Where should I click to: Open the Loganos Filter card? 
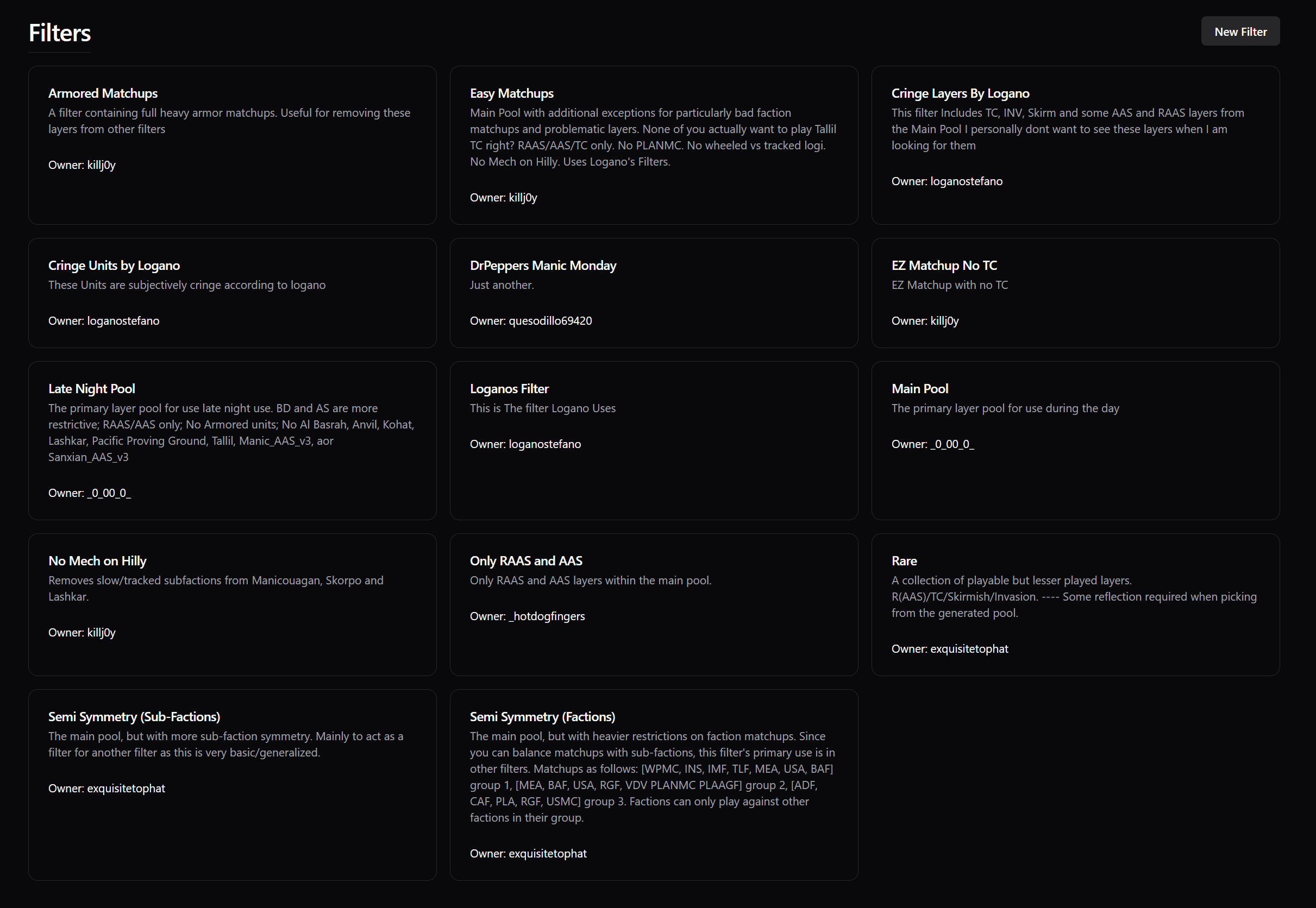click(x=654, y=440)
